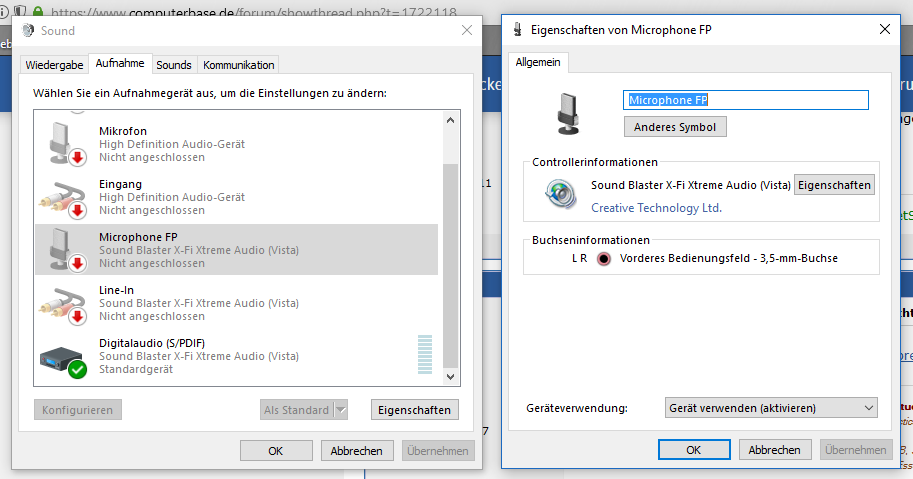Select the Line-In cable device icon

63,304
